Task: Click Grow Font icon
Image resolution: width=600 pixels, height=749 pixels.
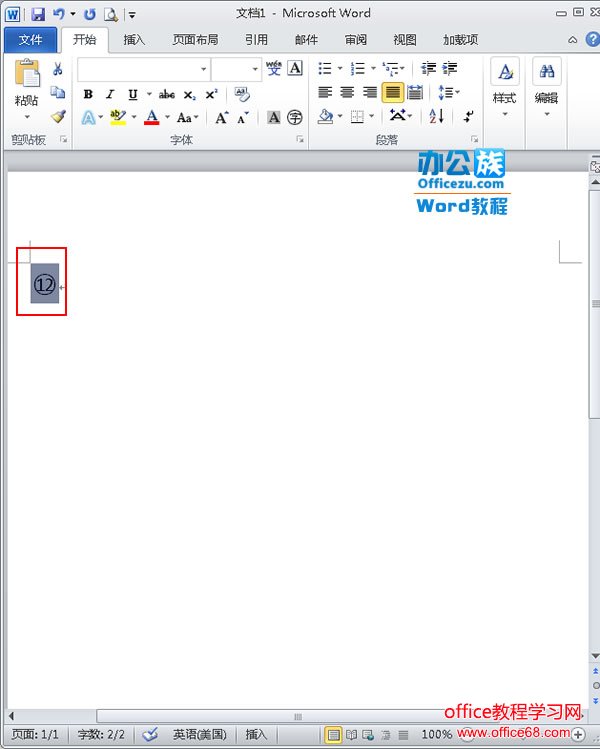Action: point(222,118)
